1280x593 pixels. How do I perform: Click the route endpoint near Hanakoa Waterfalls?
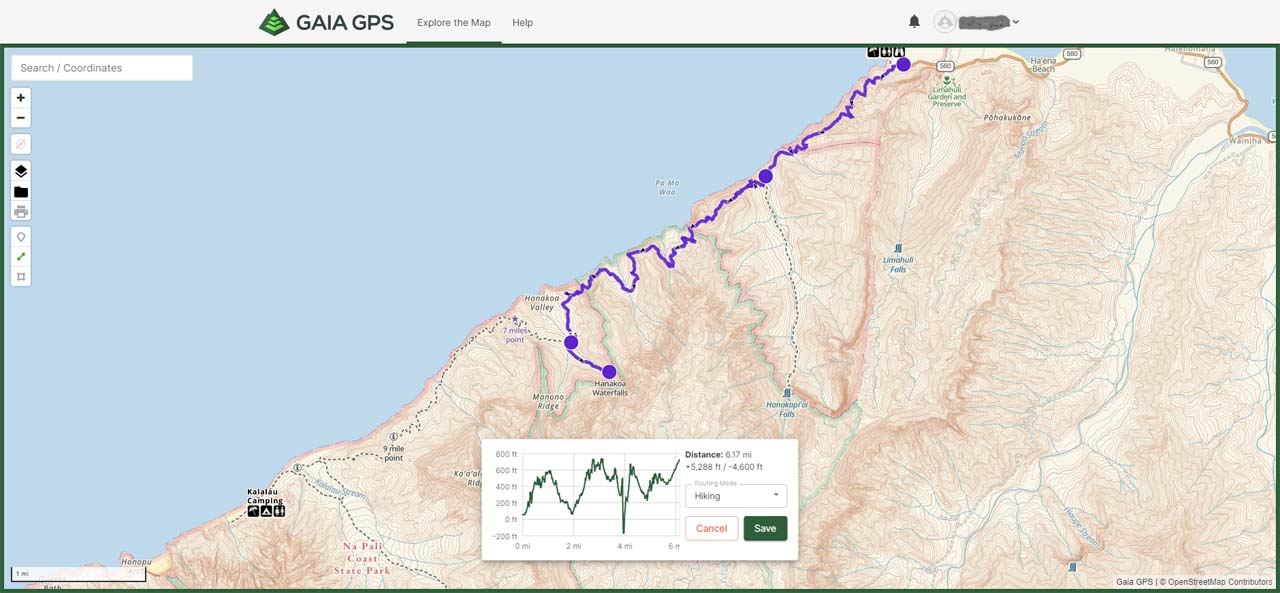[x=609, y=372]
